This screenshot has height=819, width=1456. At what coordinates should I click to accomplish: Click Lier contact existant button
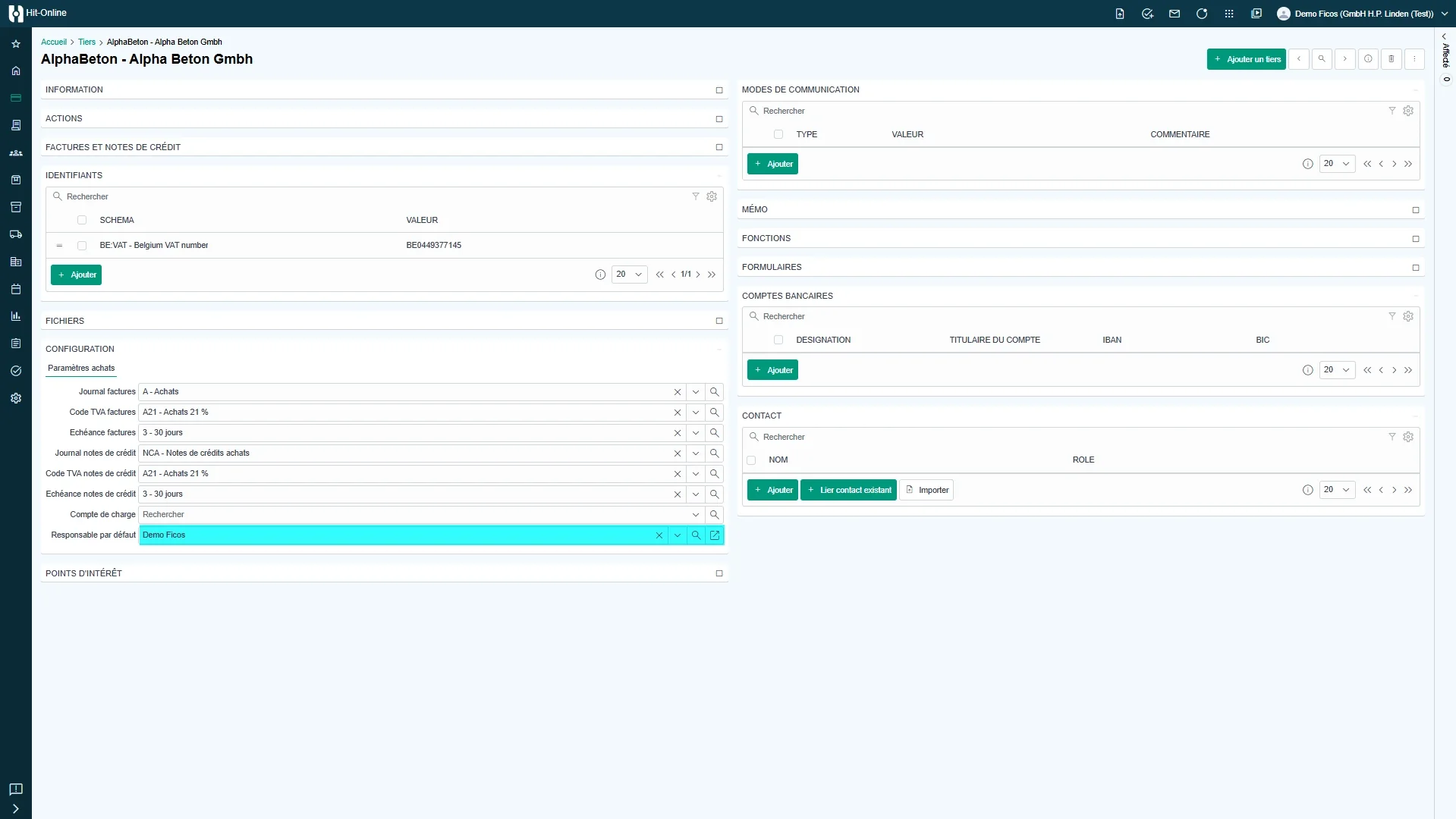tap(848, 490)
